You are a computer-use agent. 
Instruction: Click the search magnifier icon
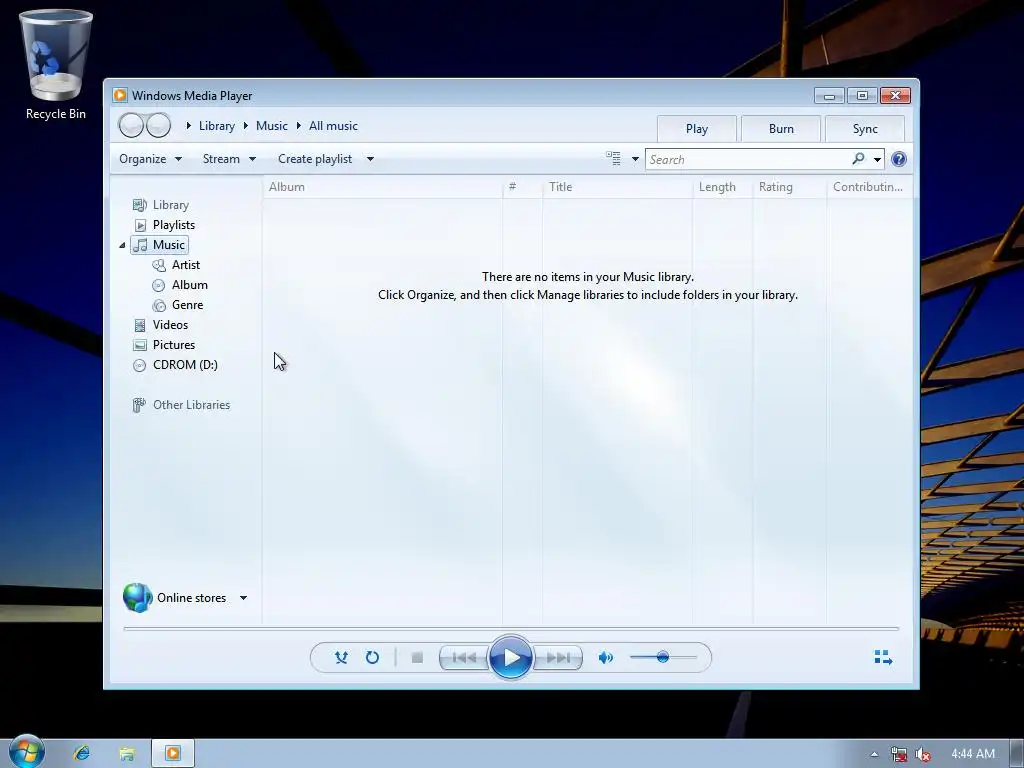(x=858, y=159)
